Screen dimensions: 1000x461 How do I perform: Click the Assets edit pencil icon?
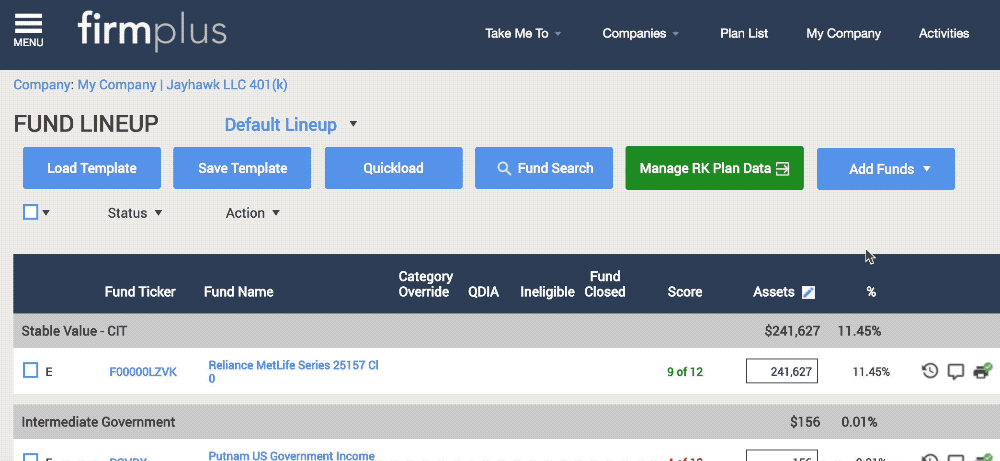tap(808, 292)
